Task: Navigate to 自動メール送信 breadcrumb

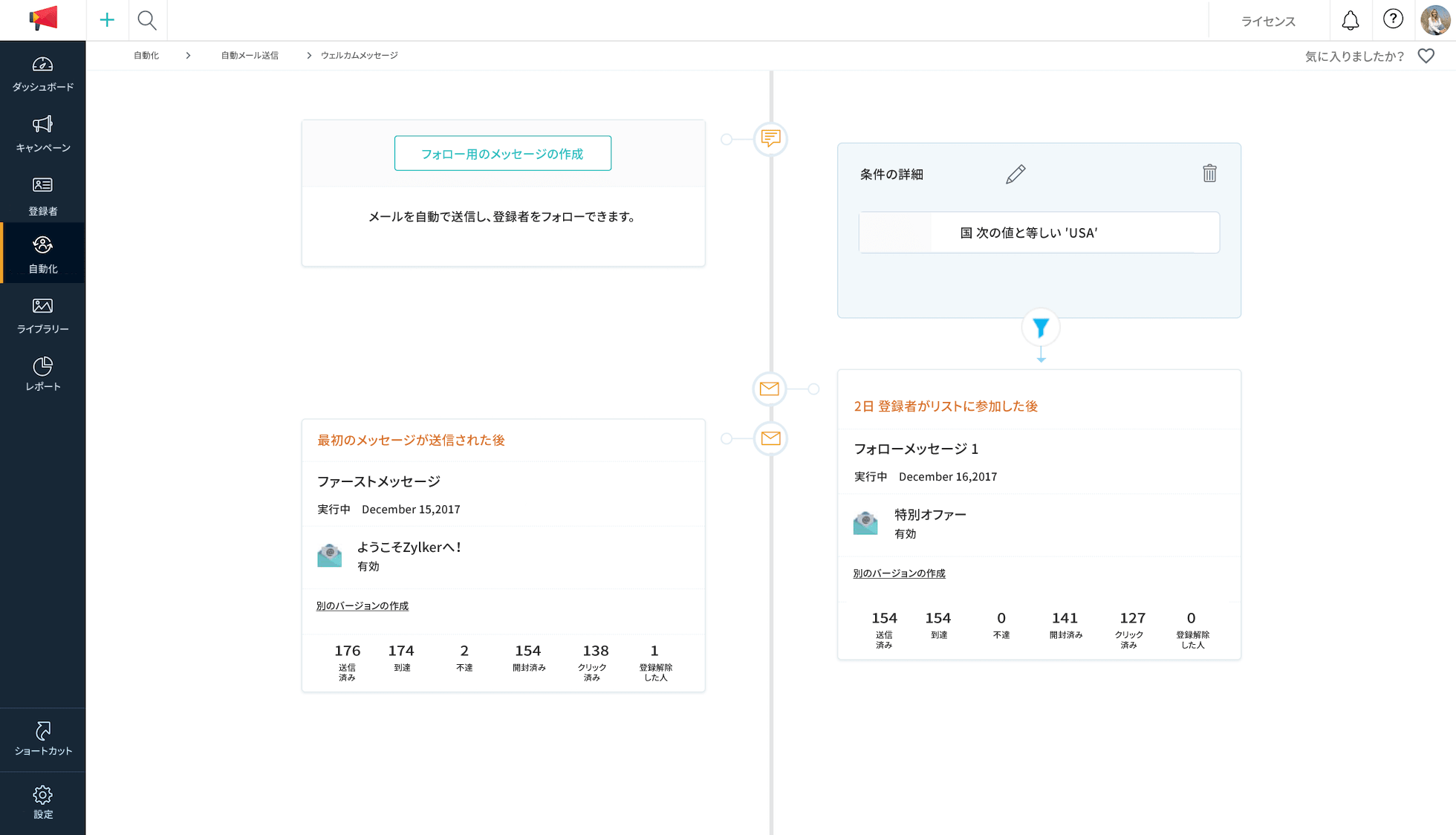Action: point(250,56)
